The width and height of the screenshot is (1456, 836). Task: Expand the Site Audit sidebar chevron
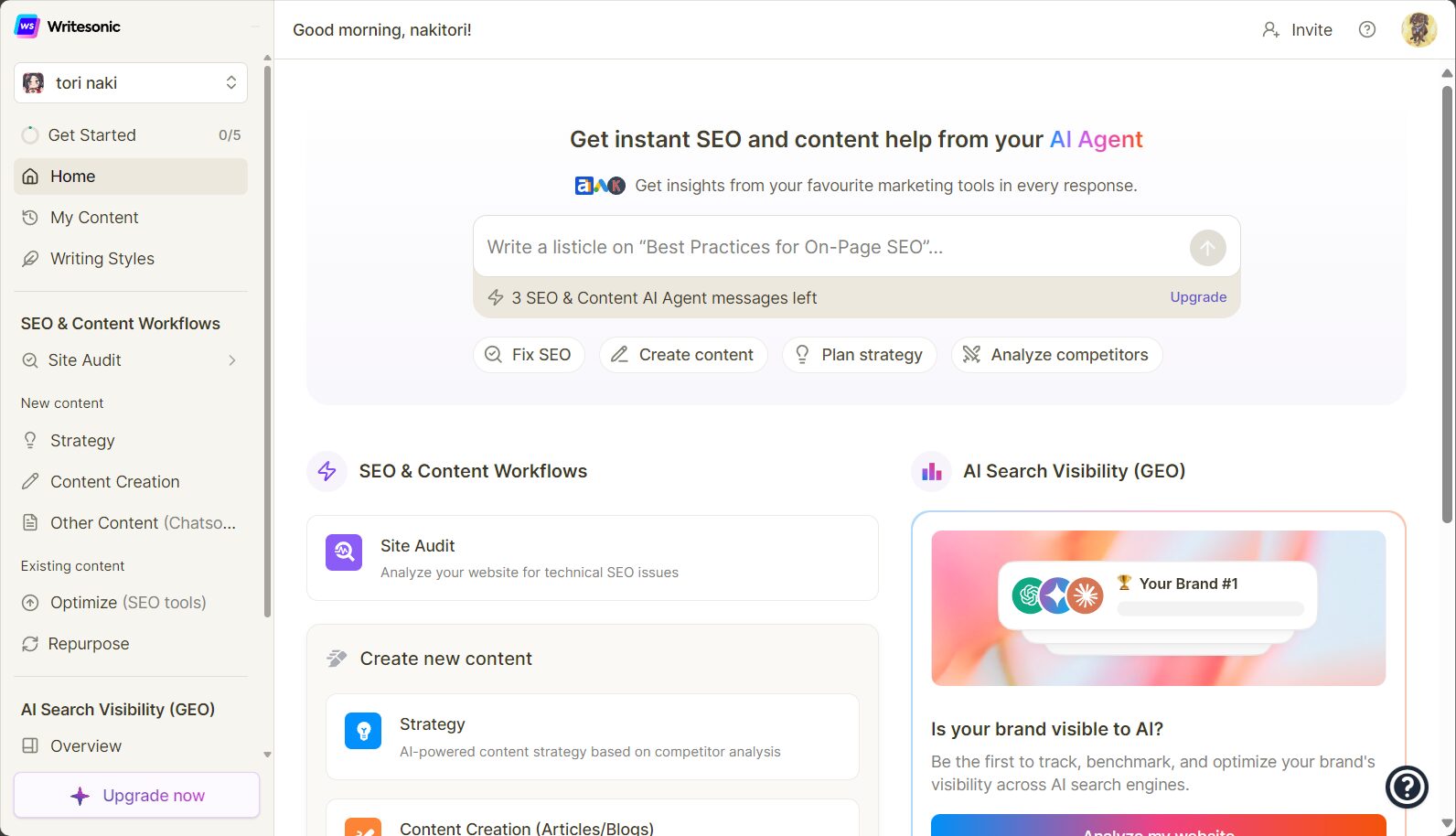pos(232,360)
